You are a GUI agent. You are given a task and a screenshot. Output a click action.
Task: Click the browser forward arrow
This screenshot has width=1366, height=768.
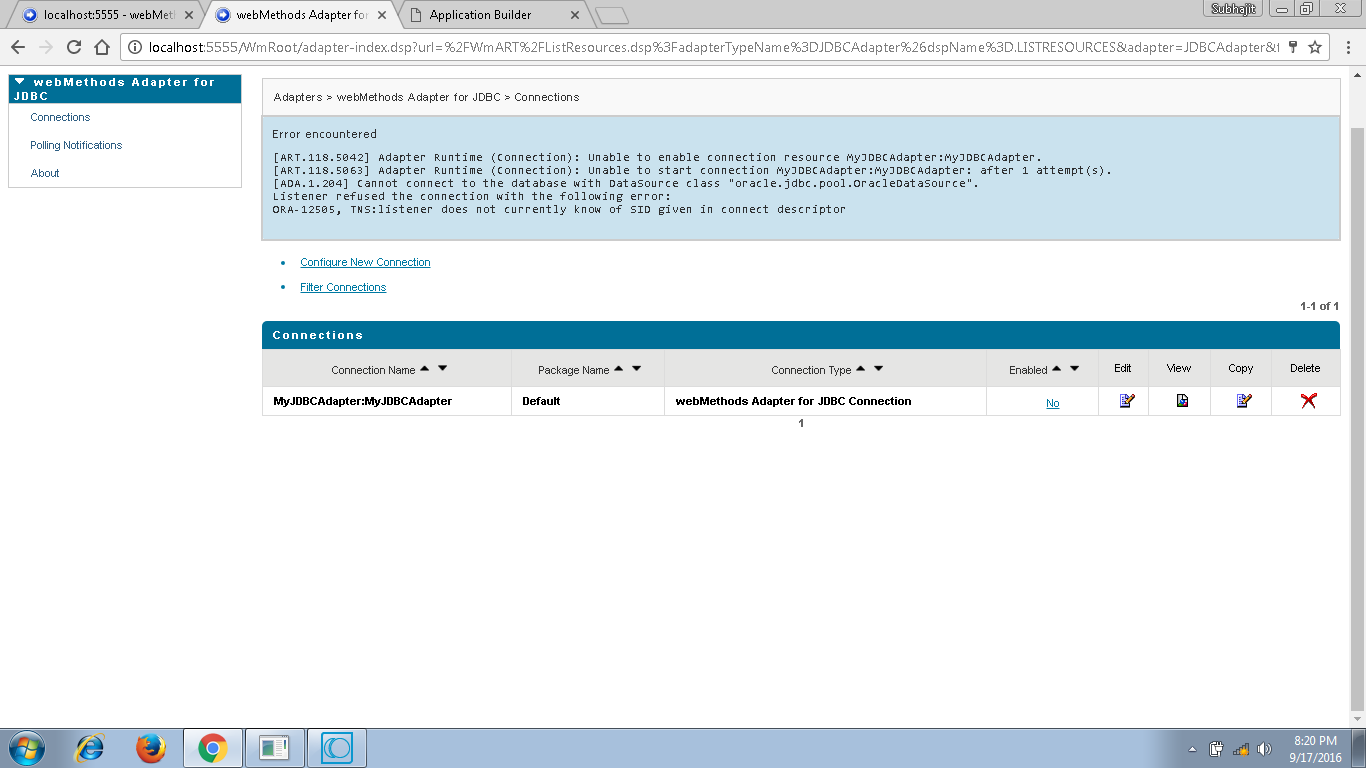point(46,47)
